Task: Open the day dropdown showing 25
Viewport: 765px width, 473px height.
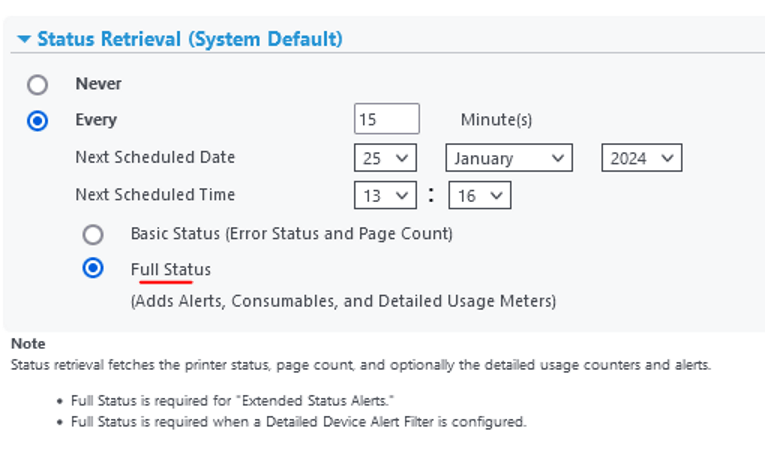Action: point(385,158)
